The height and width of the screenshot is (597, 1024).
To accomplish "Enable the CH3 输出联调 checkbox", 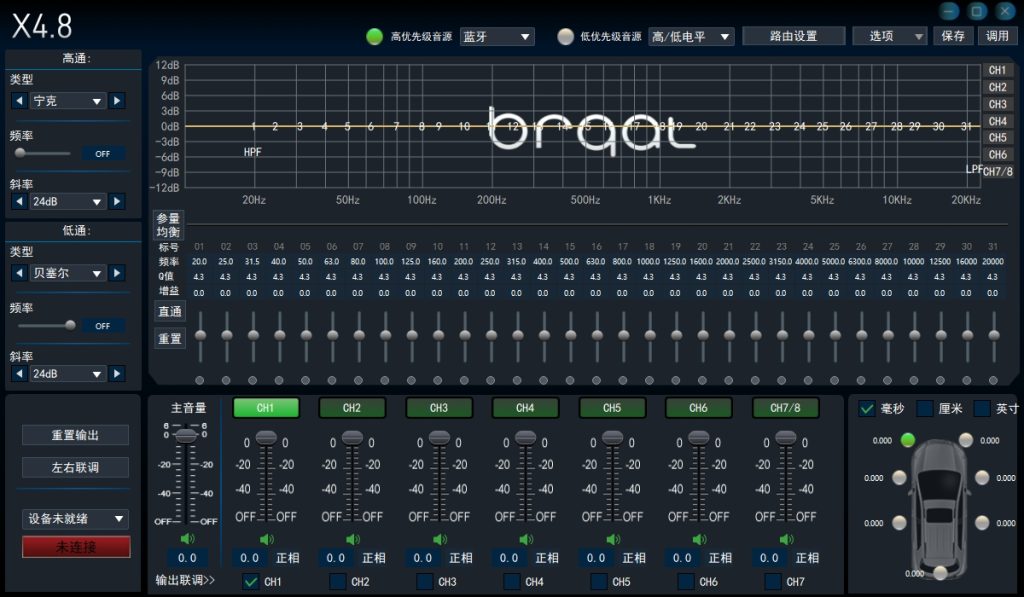I will coord(424,581).
